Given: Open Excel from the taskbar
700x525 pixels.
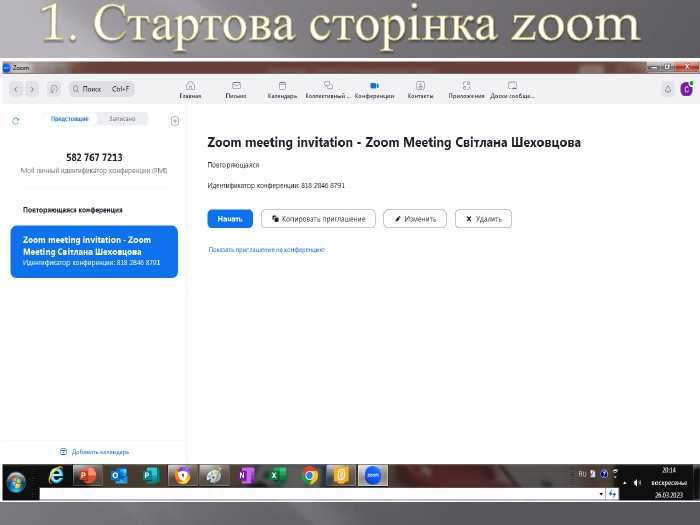Looking at the screenshot, I should pos(278,475).
